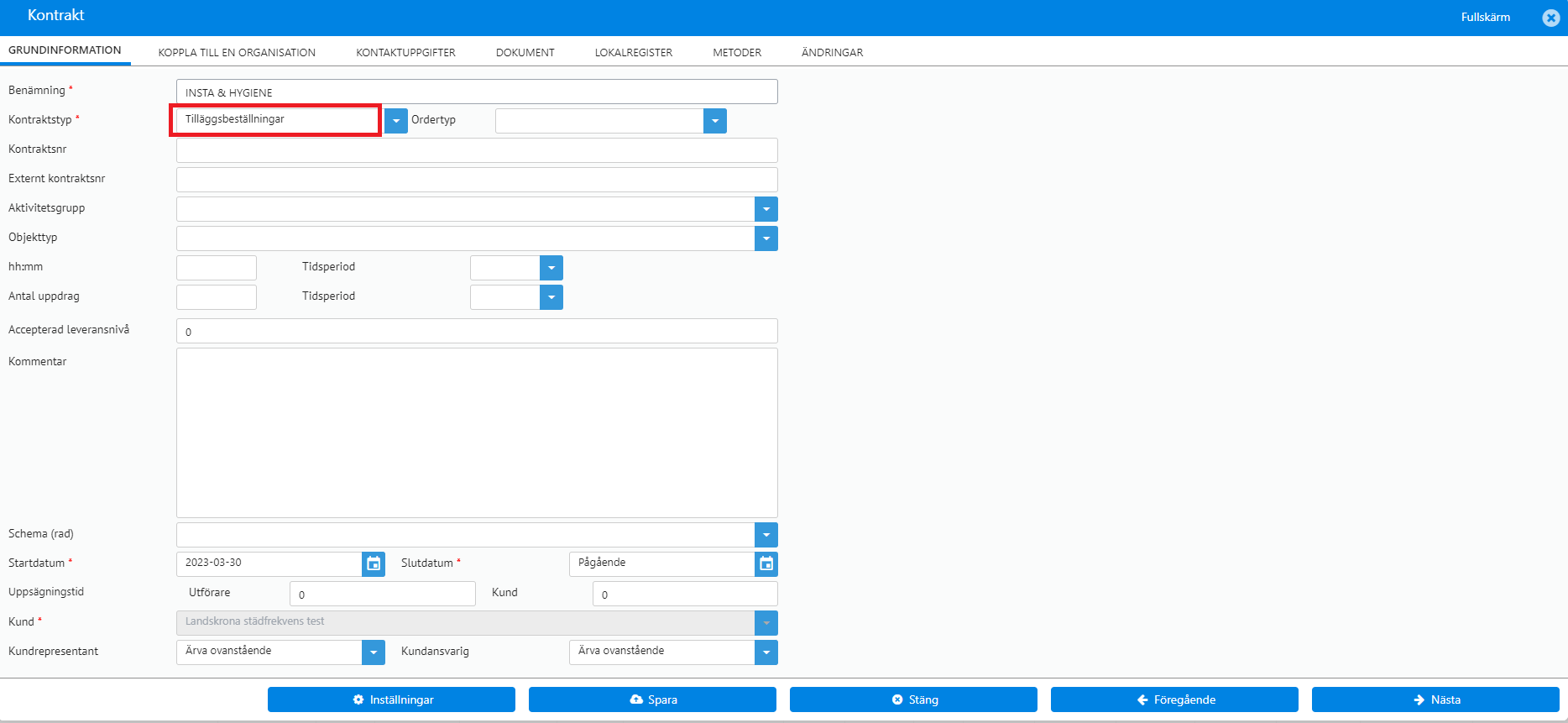The image size is (1568, 723).
Task: Open the Slutdatum calendar picker icon
Action: coord(766,564)
